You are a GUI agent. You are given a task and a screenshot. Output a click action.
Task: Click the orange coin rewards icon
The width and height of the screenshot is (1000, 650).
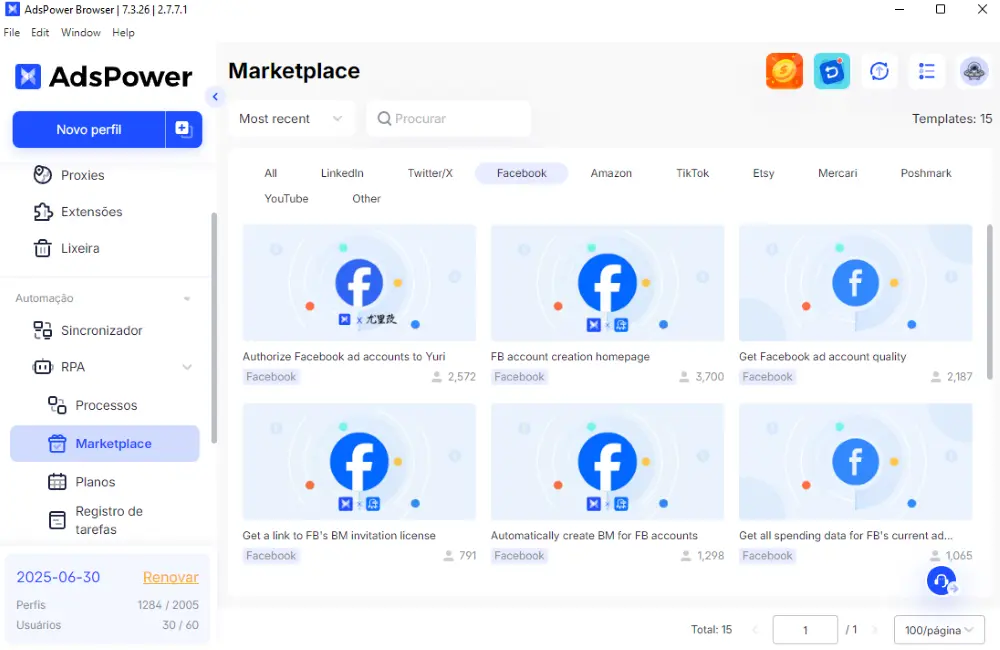(784, 71)
